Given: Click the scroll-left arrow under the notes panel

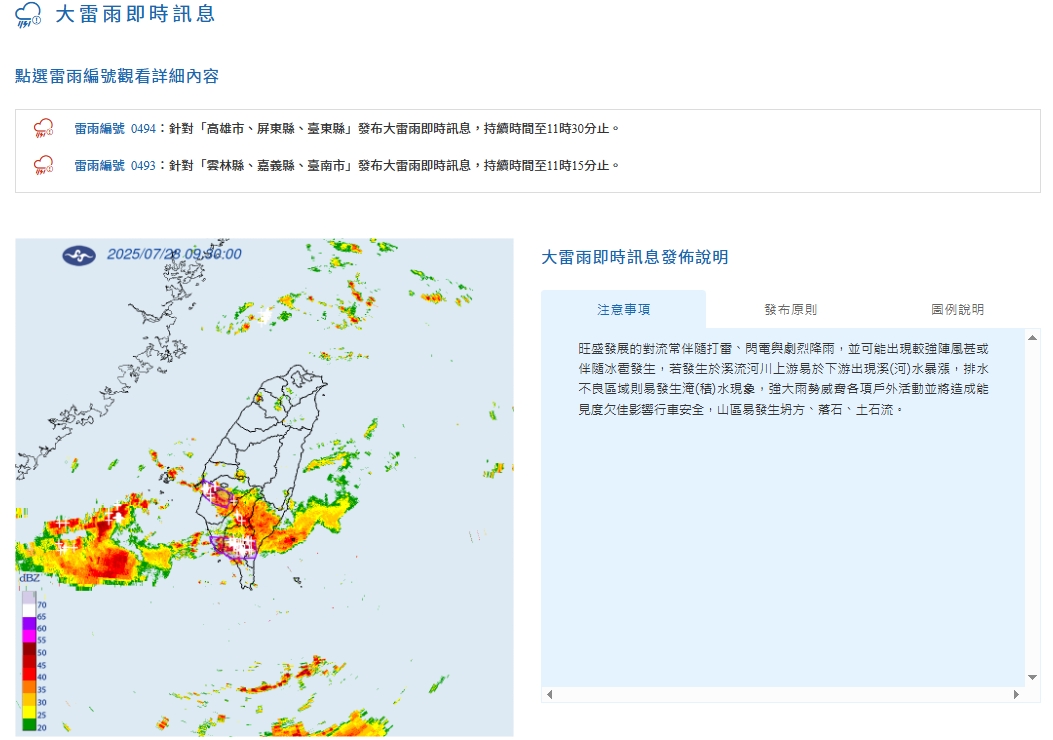Looking at the screenshot, I should tap(549, 694).
